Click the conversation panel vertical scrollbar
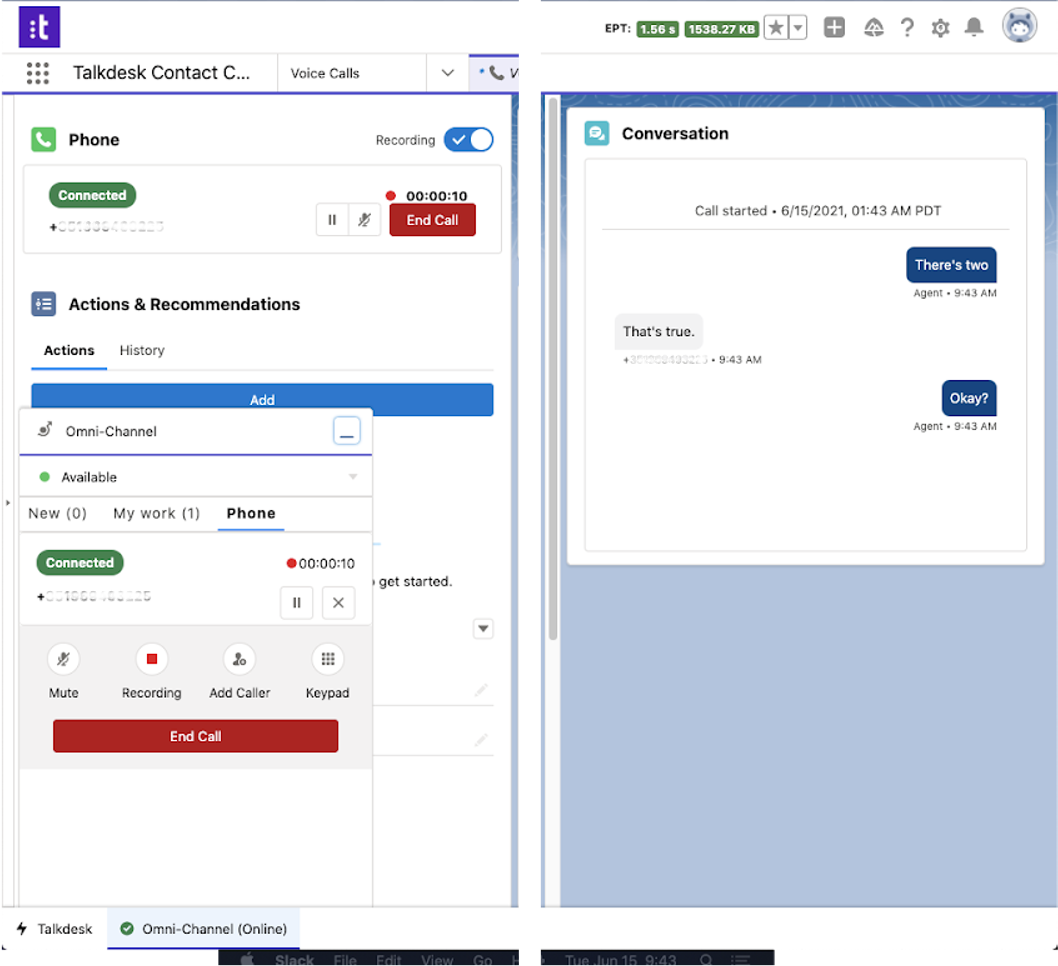Viewport: 1058px width, 966px height. click(x=553, y=368)
